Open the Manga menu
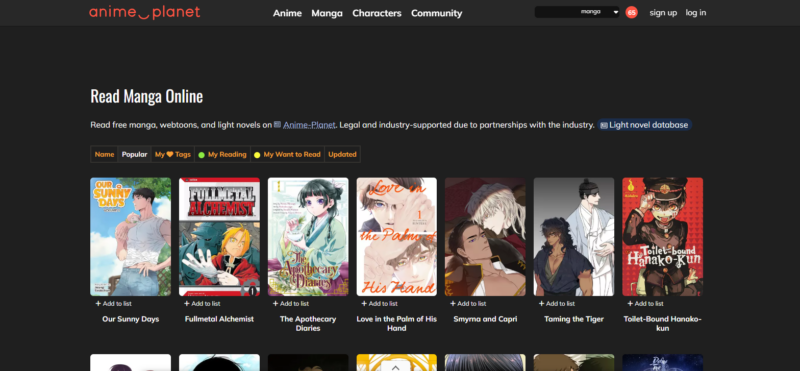 coord(327,13)
